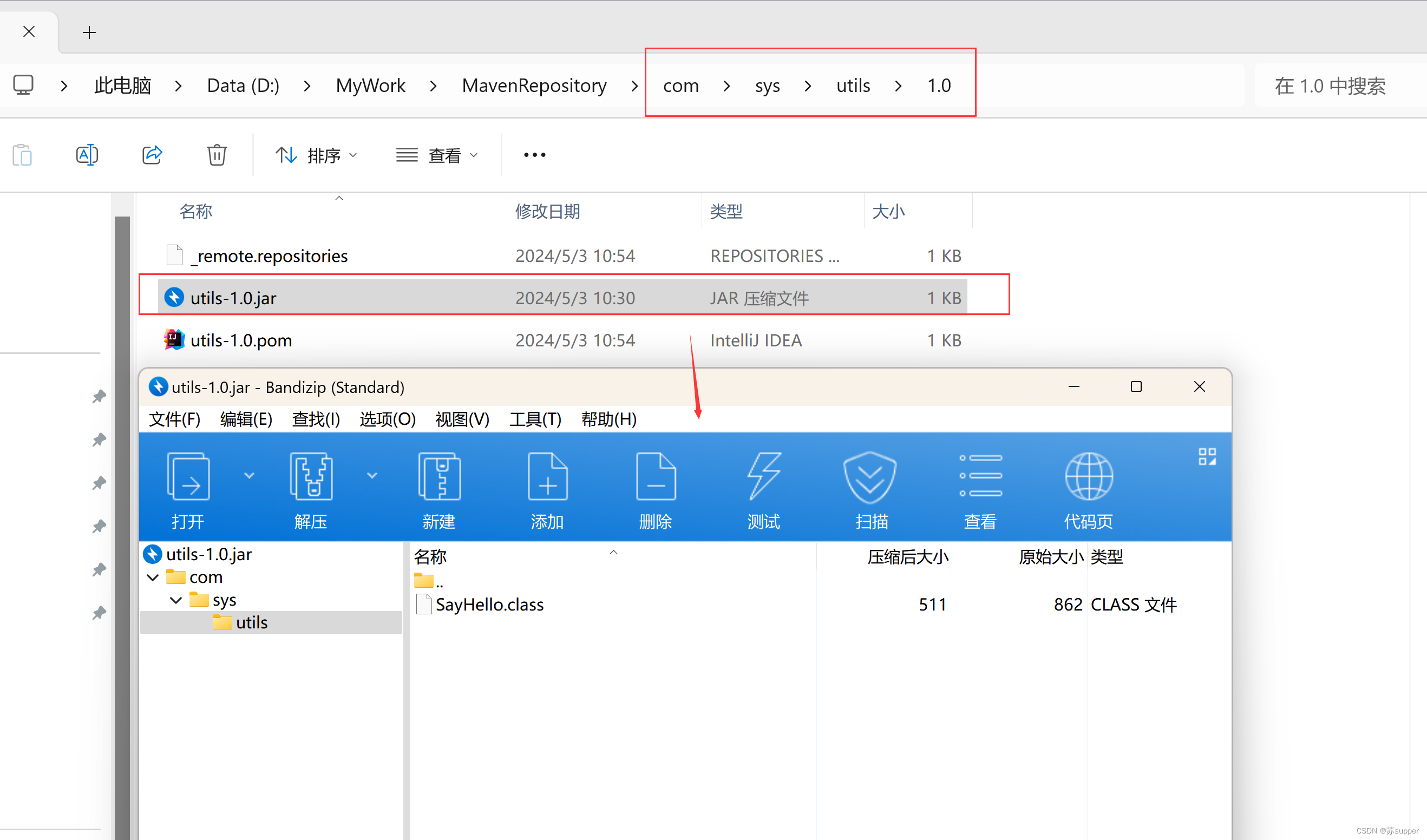
Task: Open the 工具(T) menu in Bandizip
Action: point(534,419)
